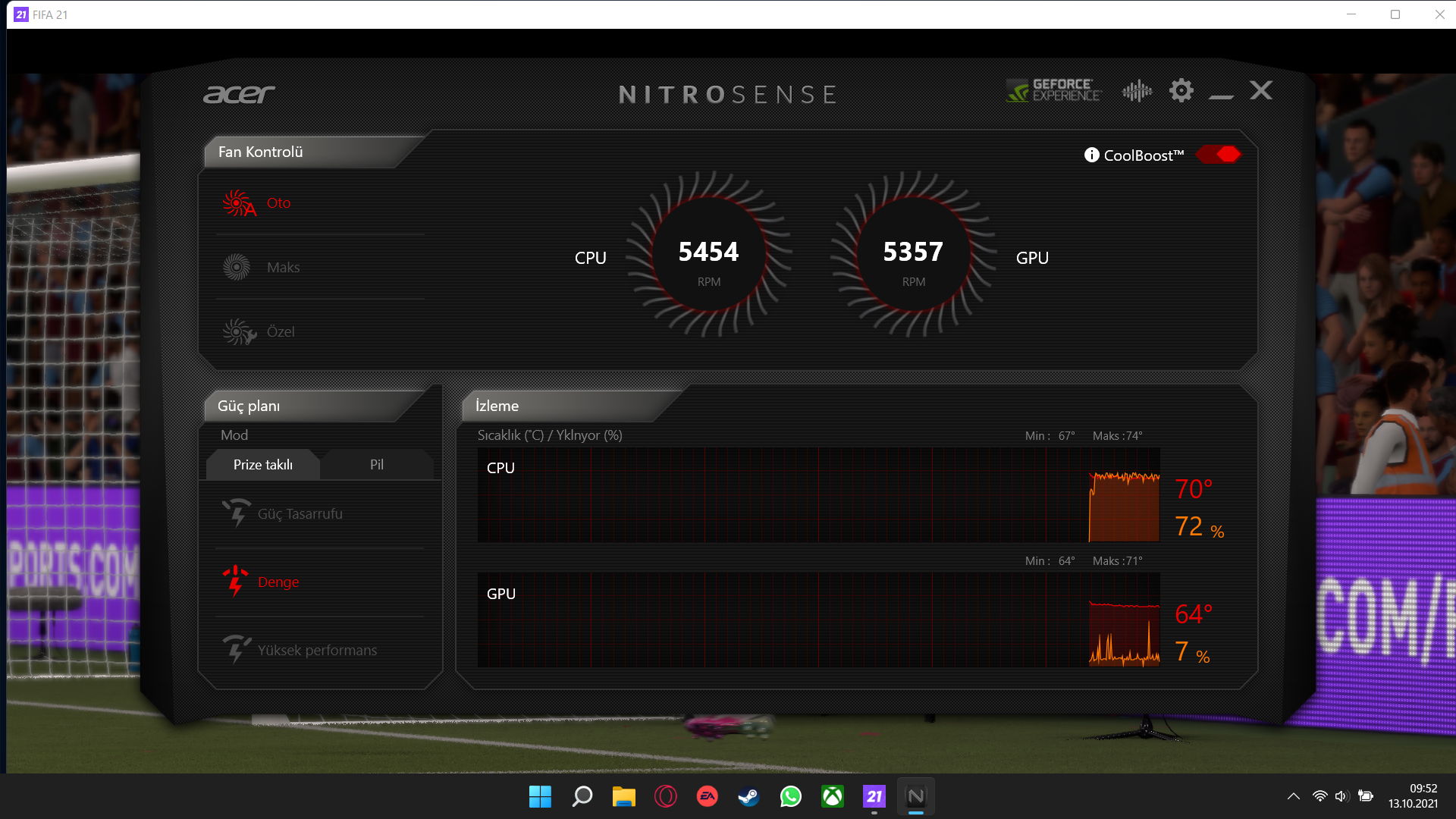Image resolution: width=1456 pixels, height=819 pixels.
Task: Open NitroSense settings gear
Action: 1181,91
